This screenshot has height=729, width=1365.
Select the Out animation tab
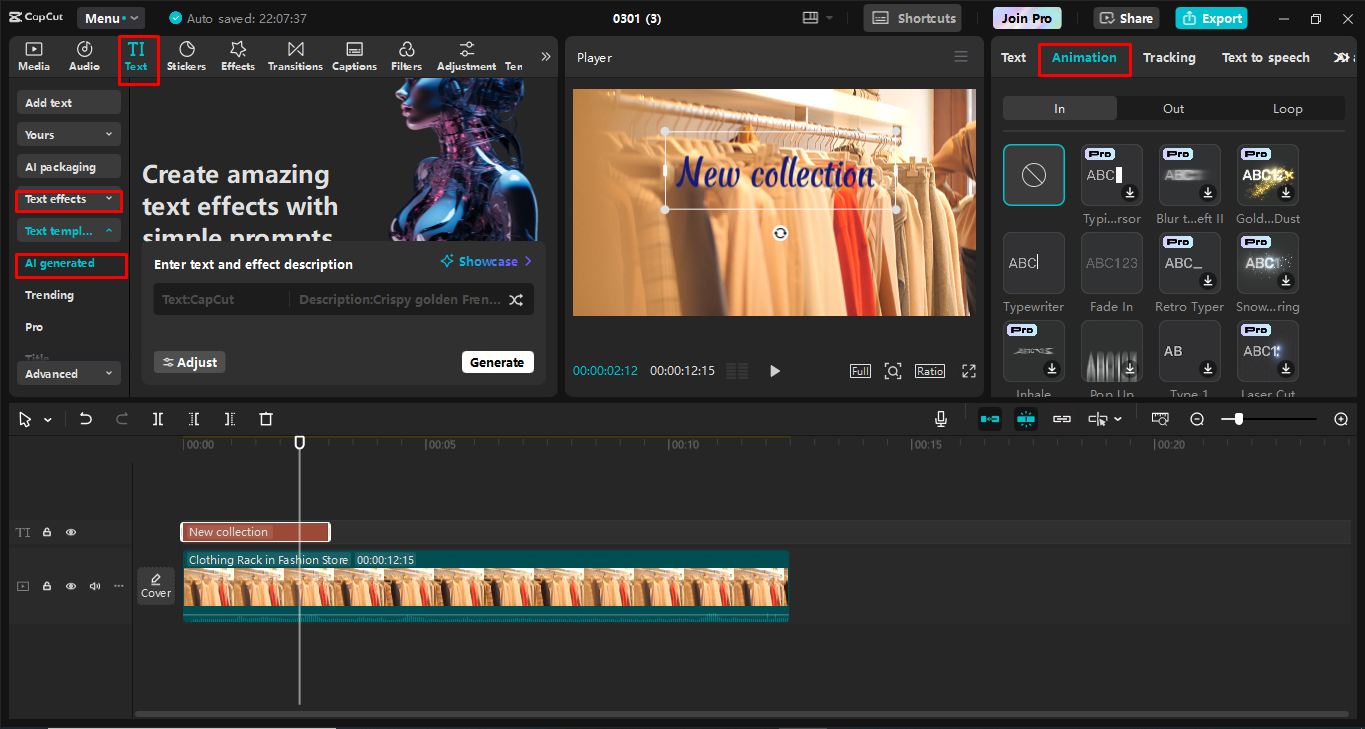[1173, 109]
